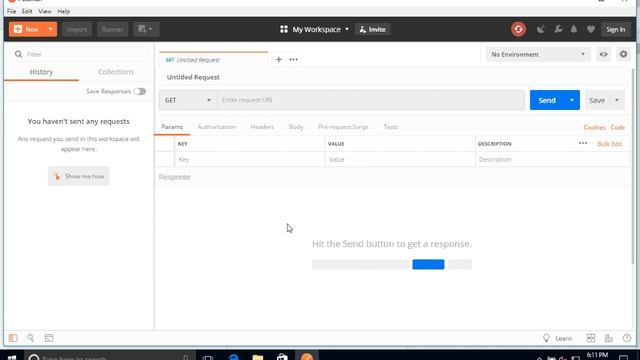Image resolution: width=640 pixels, height=360 pixels.
Task: Open the Pre-request Script tab
Action: tap(343, 127)
